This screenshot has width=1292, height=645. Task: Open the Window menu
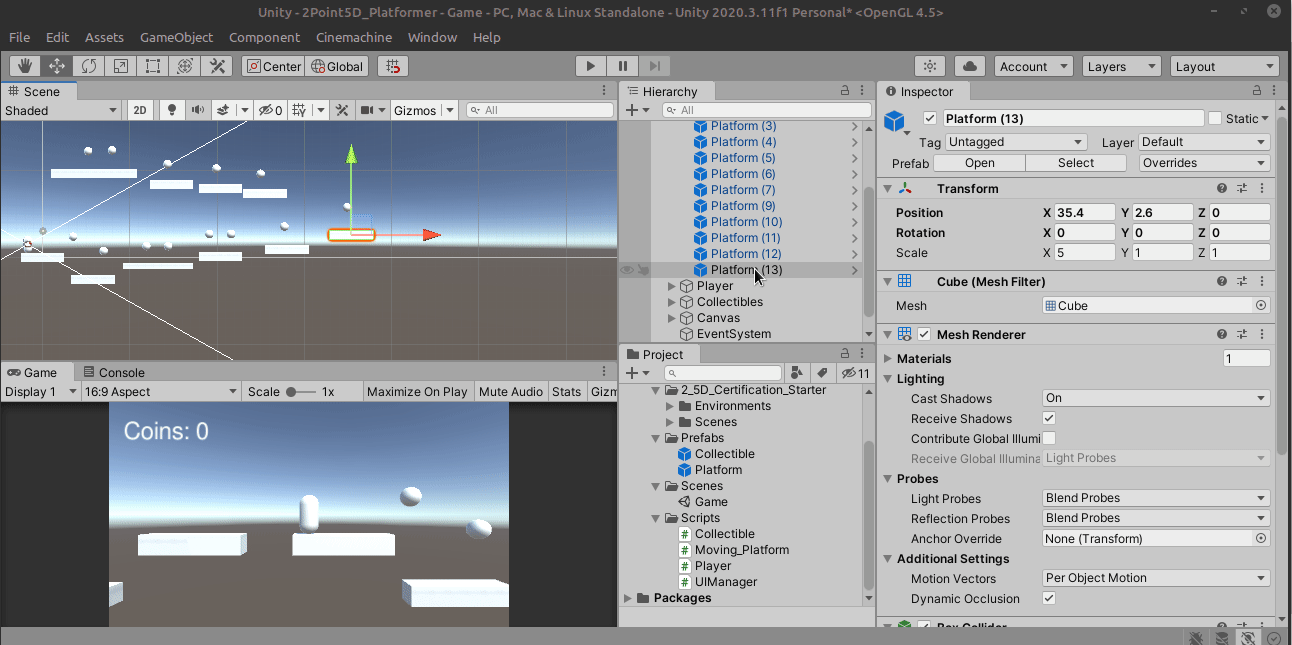[432, 37]
